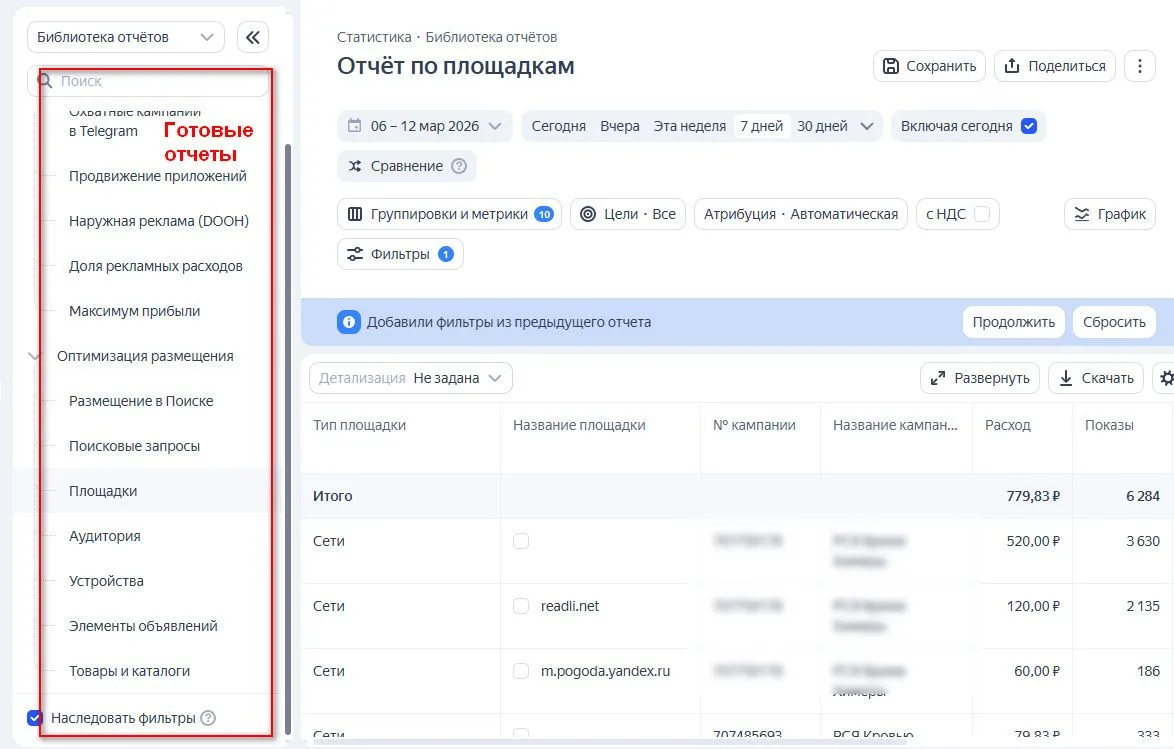Image resolution: width=1174 pixels, height=749 pixels.
Task: Click the filters sliders icon
Action: pyautogui.click(x=355, y=254)
